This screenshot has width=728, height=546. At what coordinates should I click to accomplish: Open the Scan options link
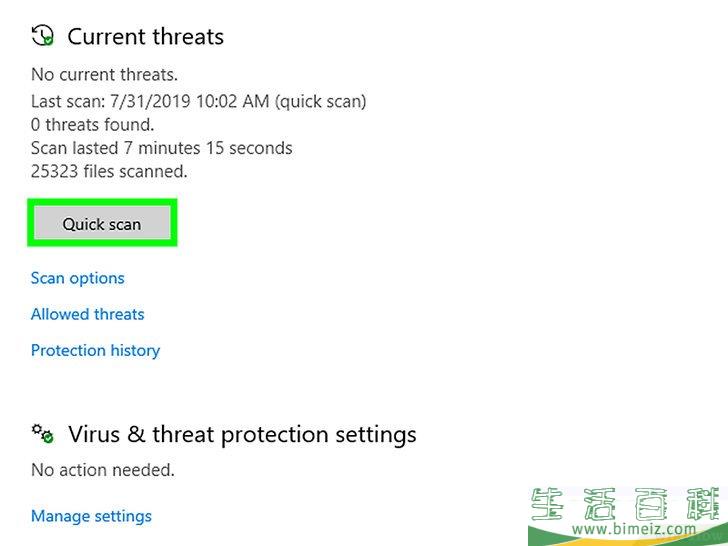pyautogui.click(x=78, y=278)
